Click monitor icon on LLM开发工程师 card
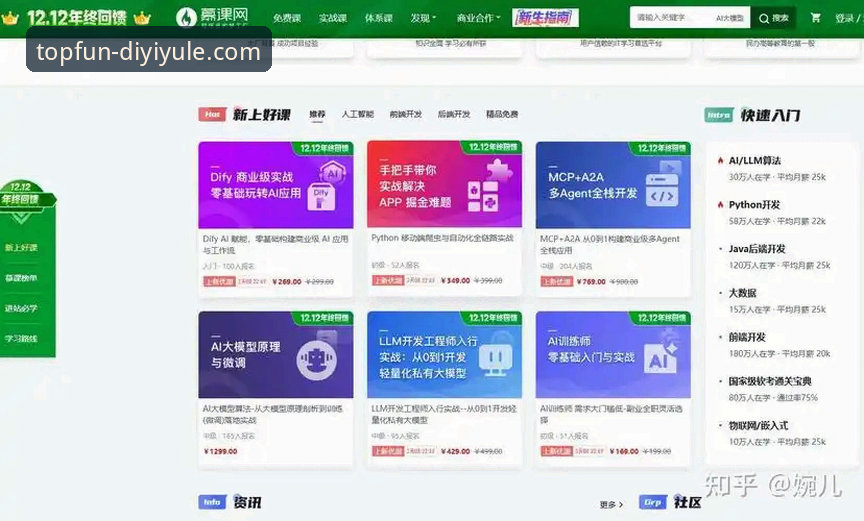This screenshot has width=864, height=521. point(495,358)
